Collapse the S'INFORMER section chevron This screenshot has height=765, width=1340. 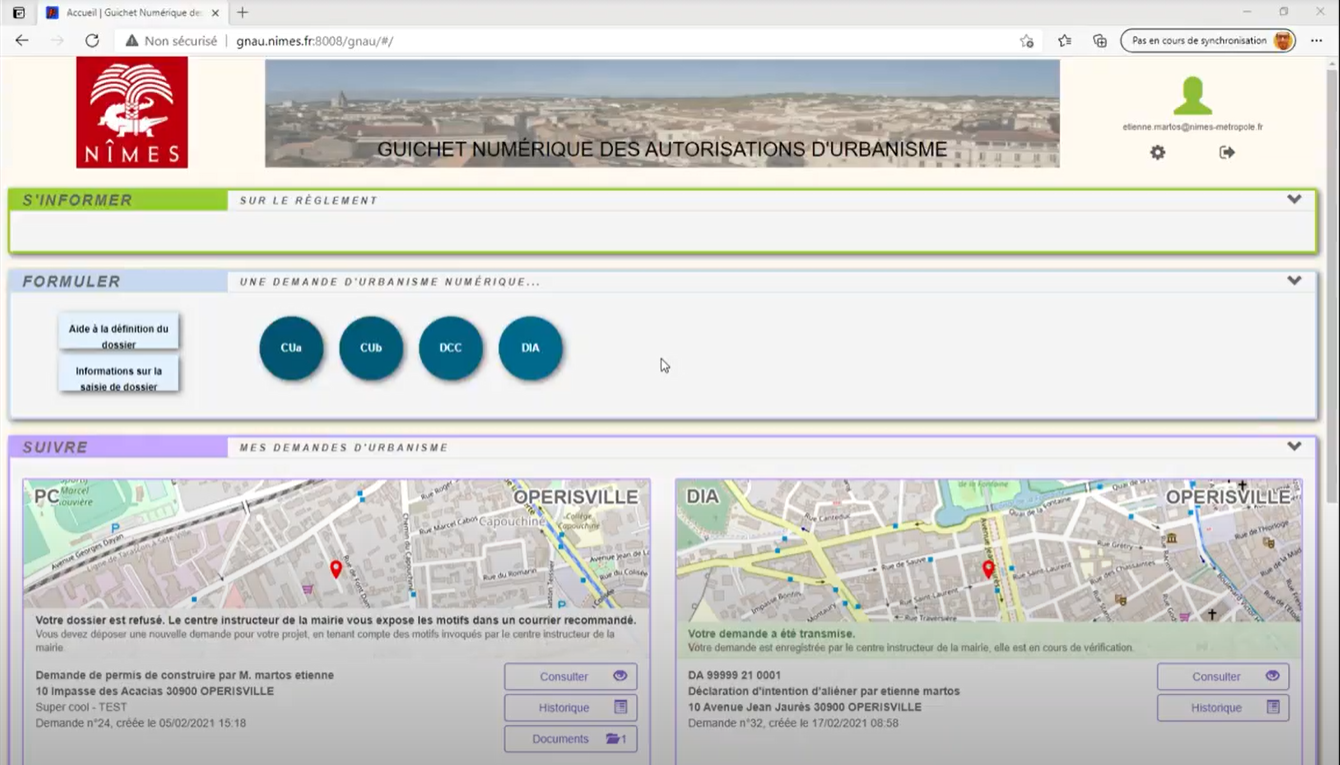1294,199
